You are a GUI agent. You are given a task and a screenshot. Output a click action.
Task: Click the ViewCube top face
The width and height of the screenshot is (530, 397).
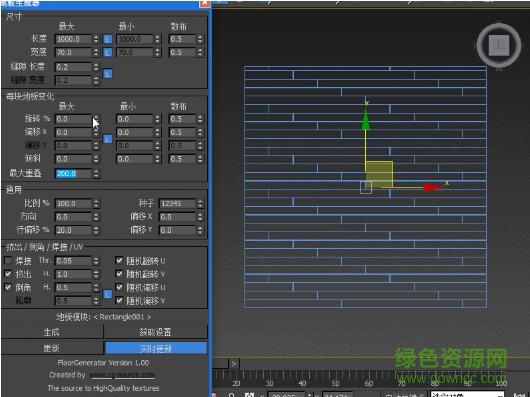tap(499, 45)
